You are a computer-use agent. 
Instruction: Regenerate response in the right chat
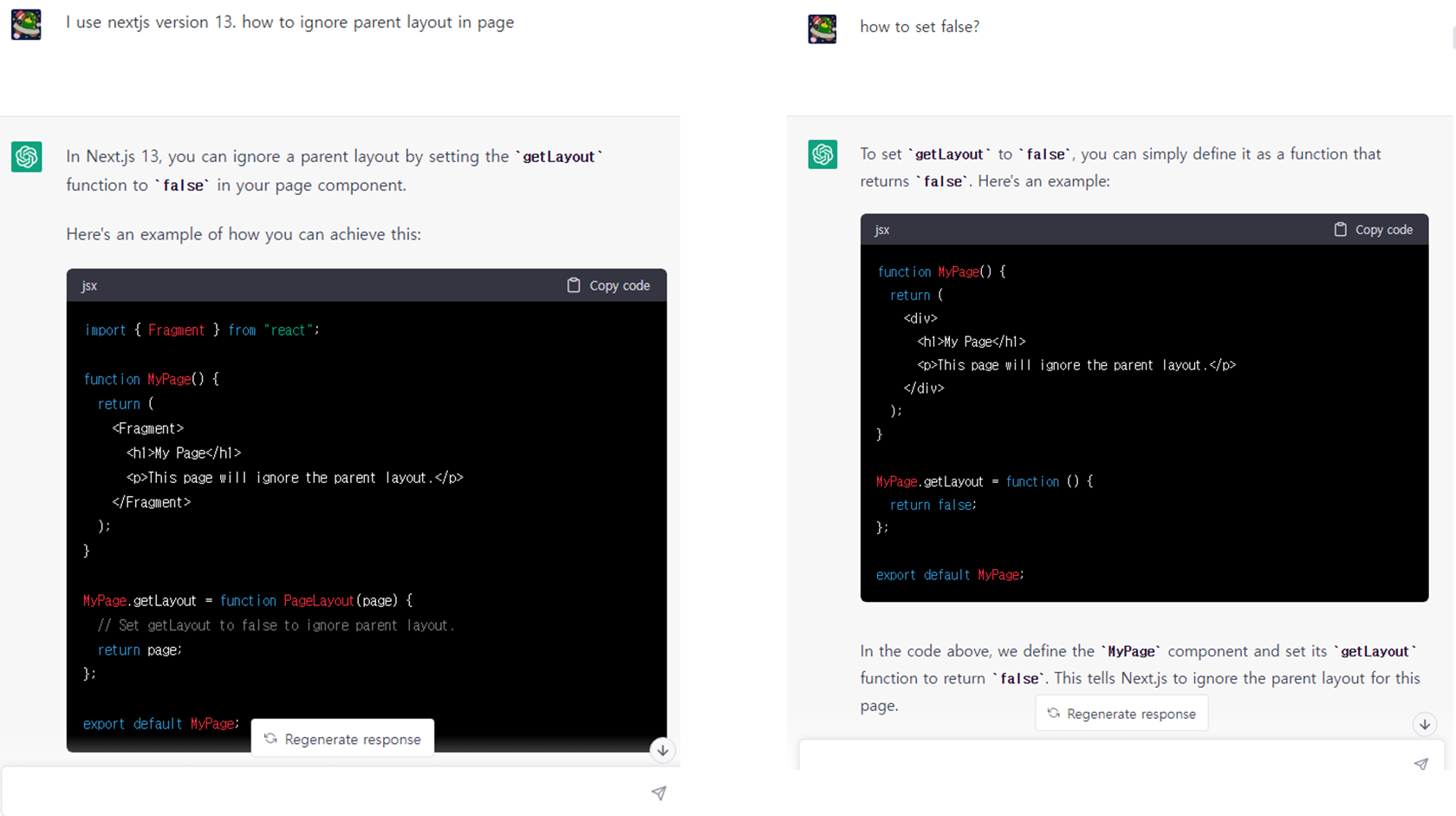(x=1121, y=714)
